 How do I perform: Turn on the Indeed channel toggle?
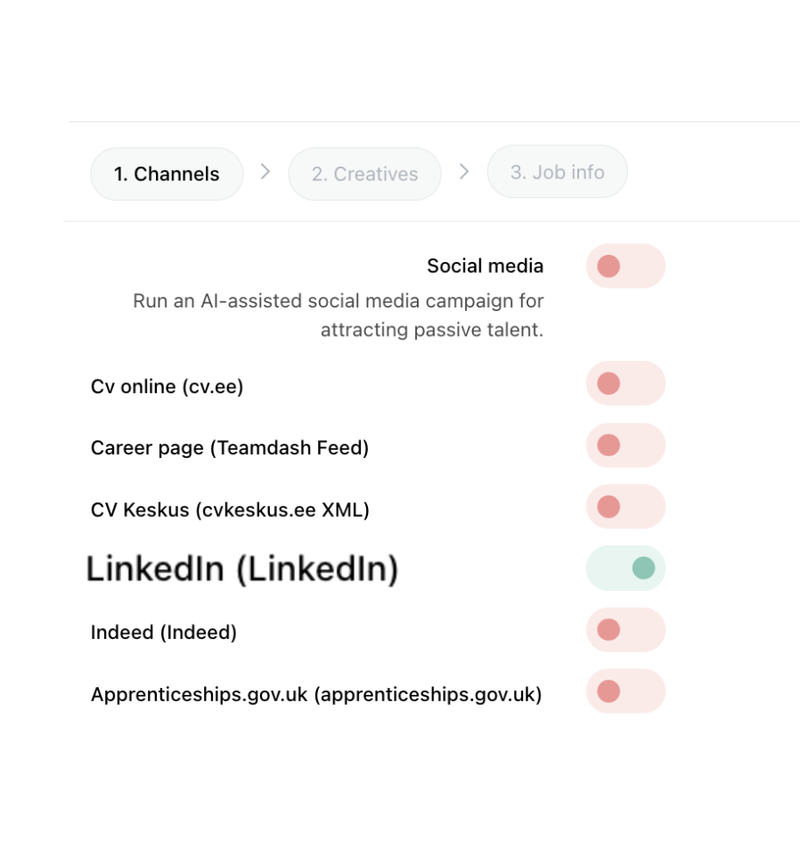[625, 629]
